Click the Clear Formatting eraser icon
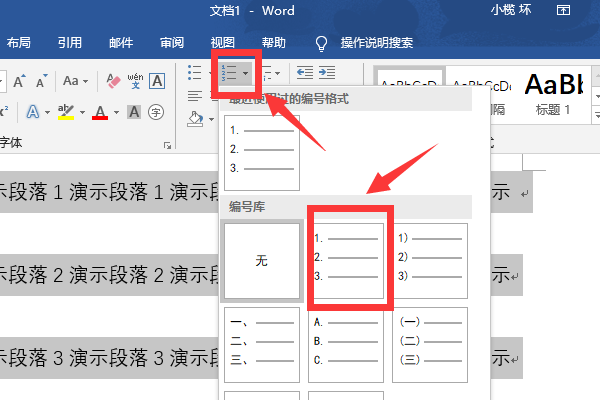The height and width of the screenshot is (400, 600). [113, 81]
